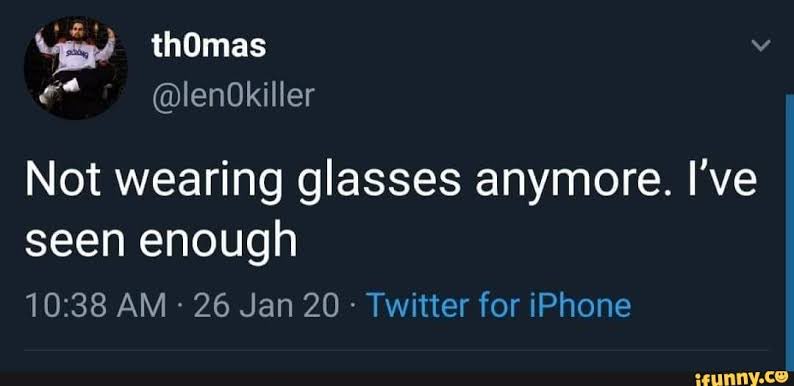Open th0mas's circular profile picture
794x386 pixels.
(x=76, y=68)
